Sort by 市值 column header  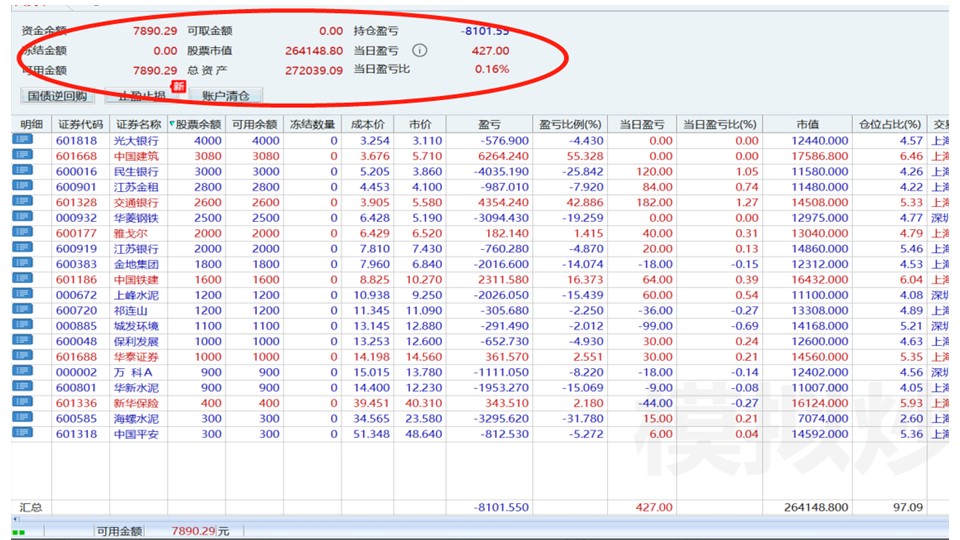808,125
